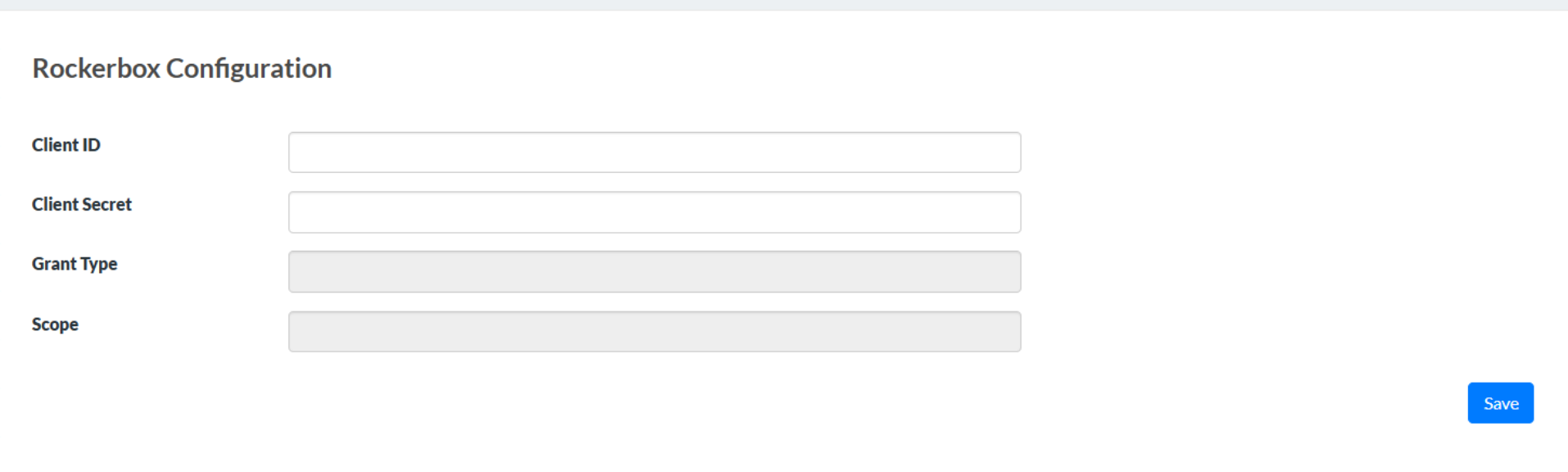Select the first empty white text field
This screenshot has width=1568, height=472.
654,152
